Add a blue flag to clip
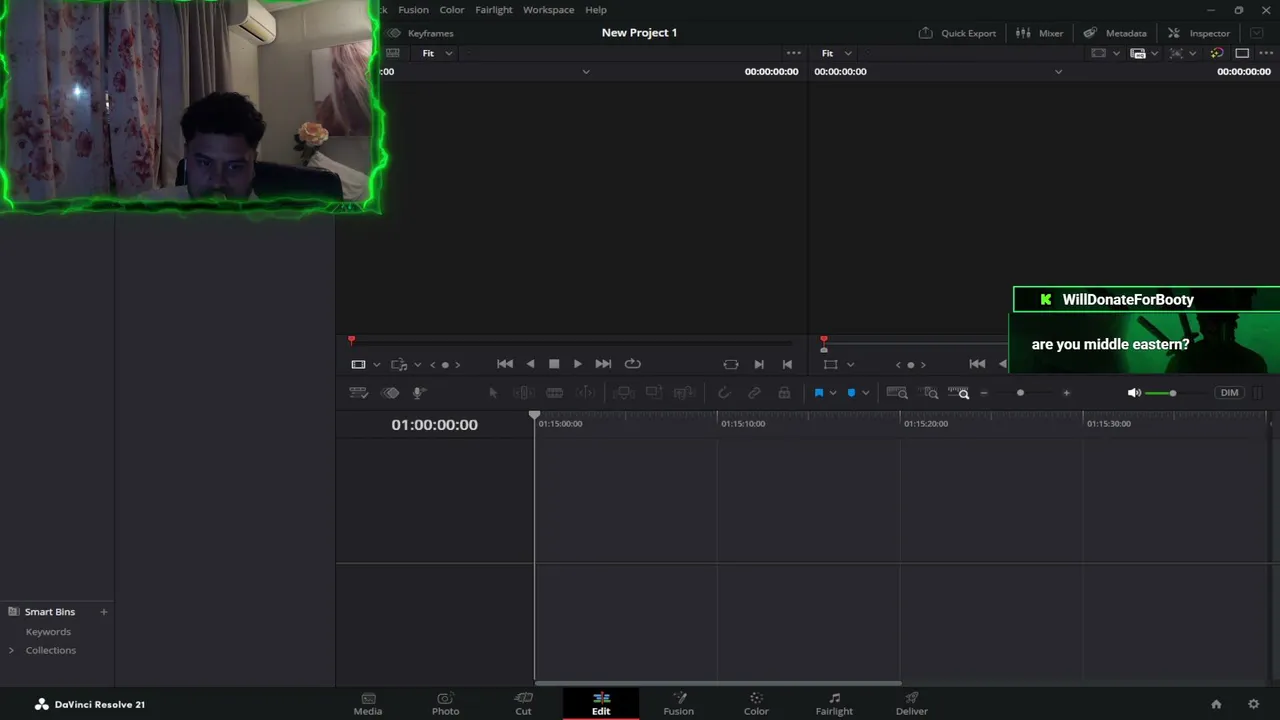This screenshot has width=1280, height=720. (x=818, y=393)
